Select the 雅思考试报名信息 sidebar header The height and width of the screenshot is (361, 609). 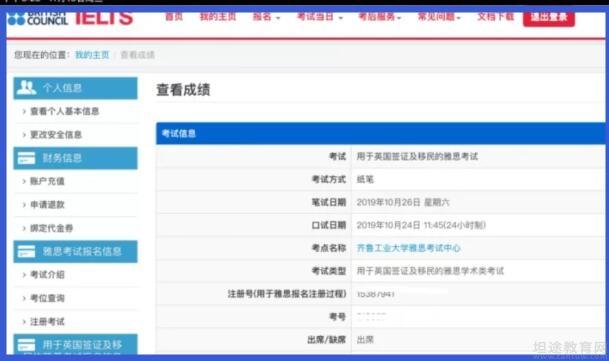point(75,251)
